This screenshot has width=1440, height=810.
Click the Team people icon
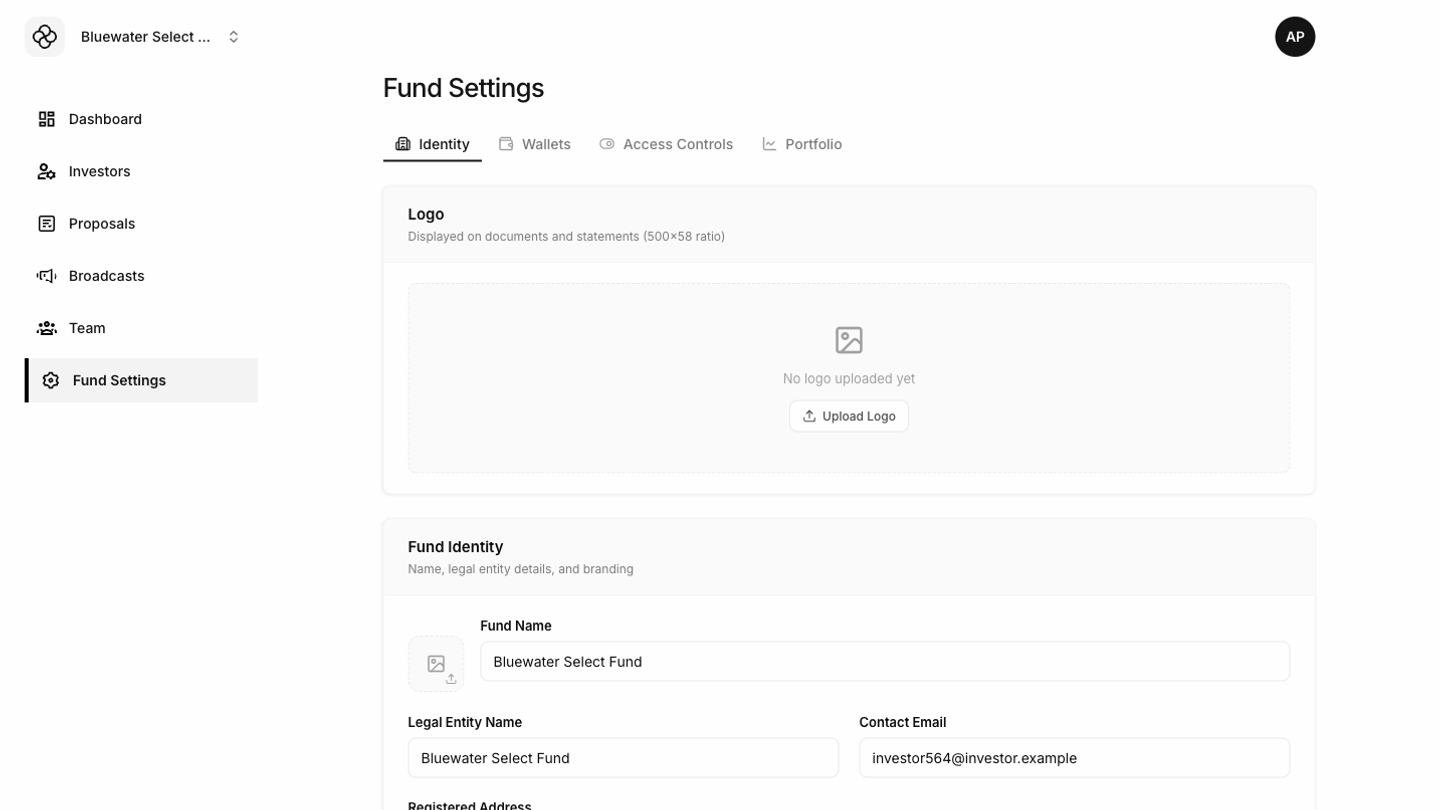[47, 328]
